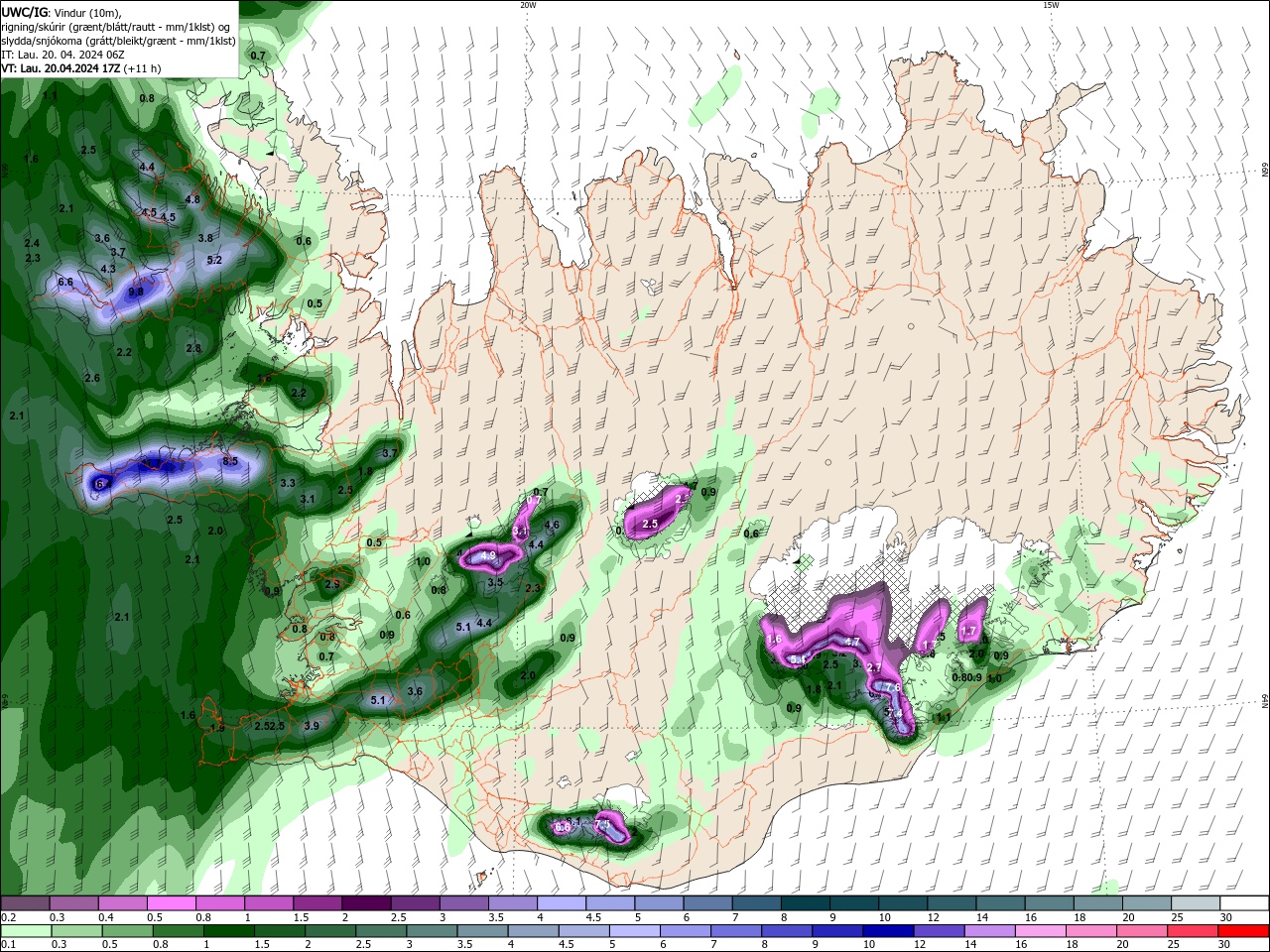Viewport: 1270px width, 952px height.
Task: Click the bright pink 0.5 snow-scale swatch
Action: click(x=171, y=903)
